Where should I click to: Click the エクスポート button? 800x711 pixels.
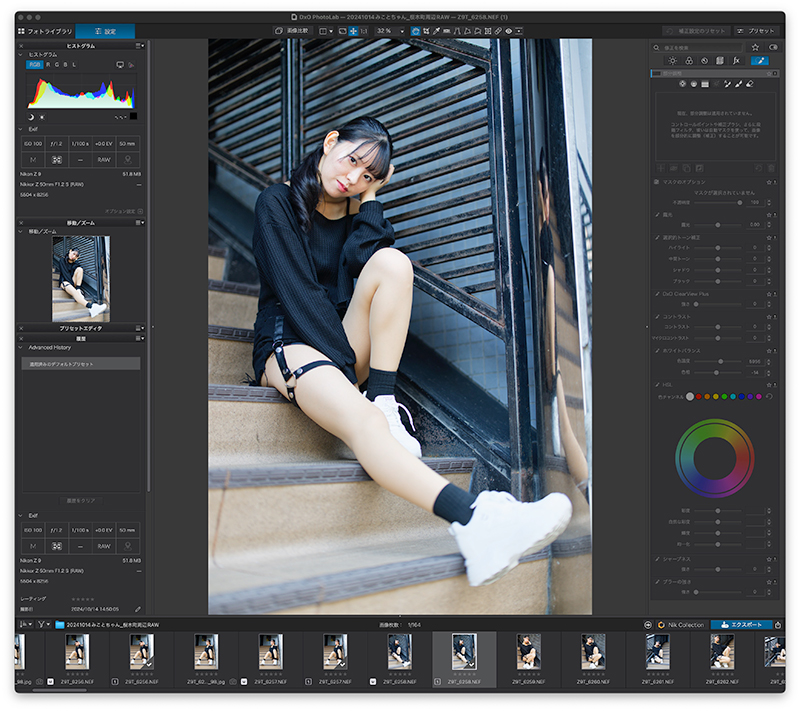[x=741, y=625]
